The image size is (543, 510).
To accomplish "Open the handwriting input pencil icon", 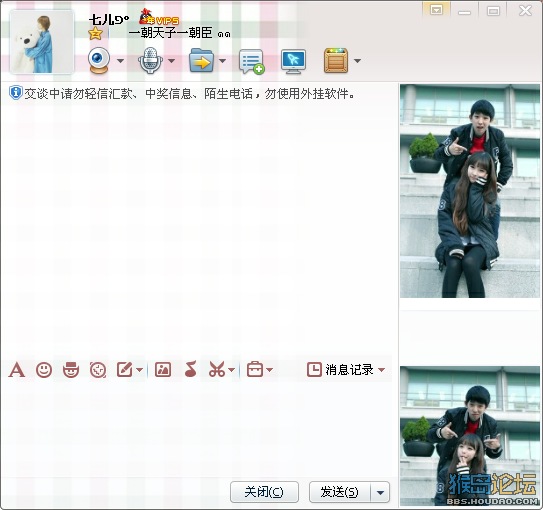I will [x=125, y=370].
